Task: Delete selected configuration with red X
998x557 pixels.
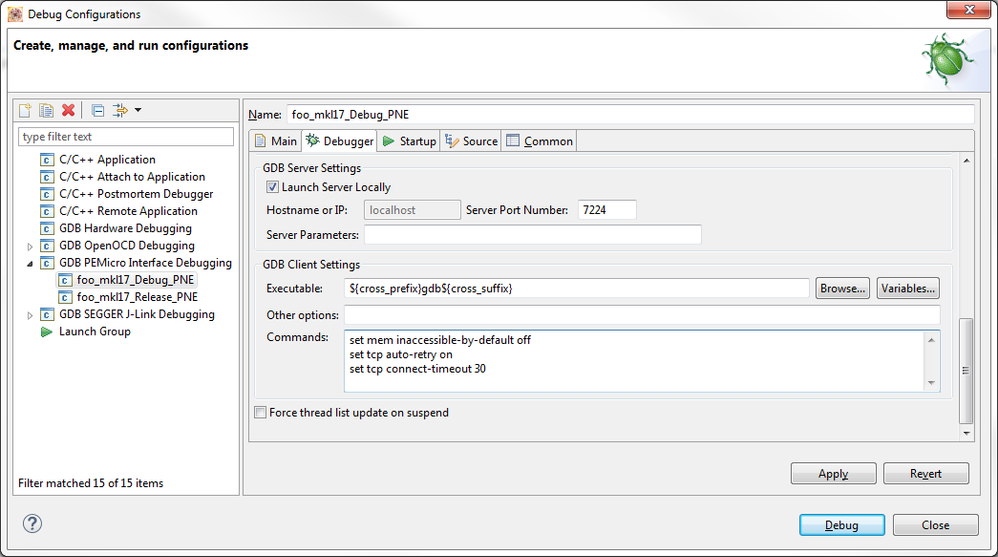Action: (x=68, y=110)
